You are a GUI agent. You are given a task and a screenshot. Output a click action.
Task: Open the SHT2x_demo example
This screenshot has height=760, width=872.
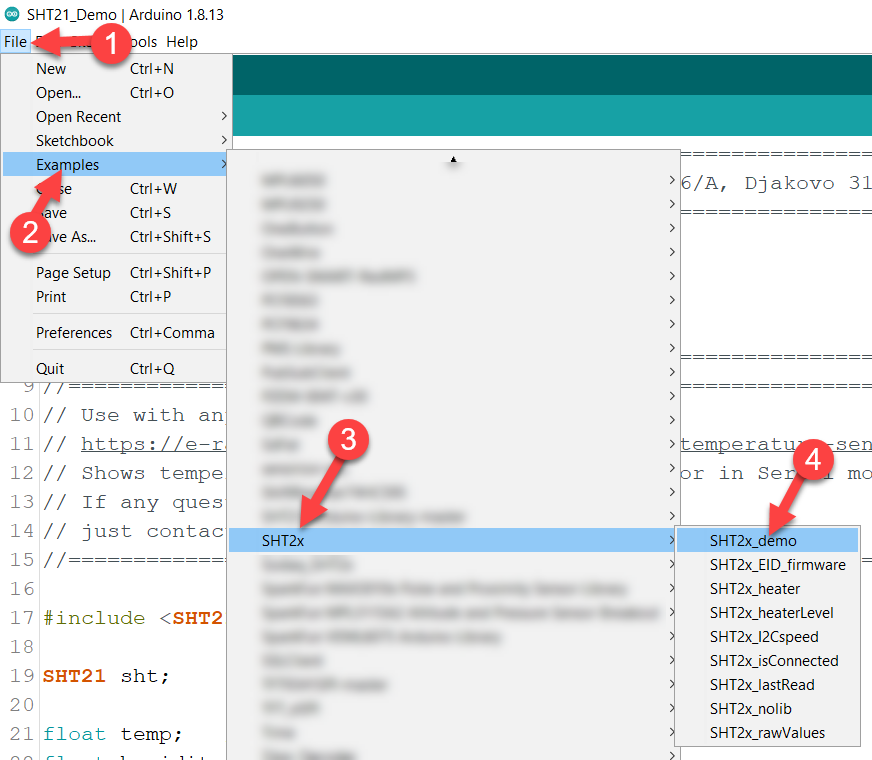click(767, 540)
